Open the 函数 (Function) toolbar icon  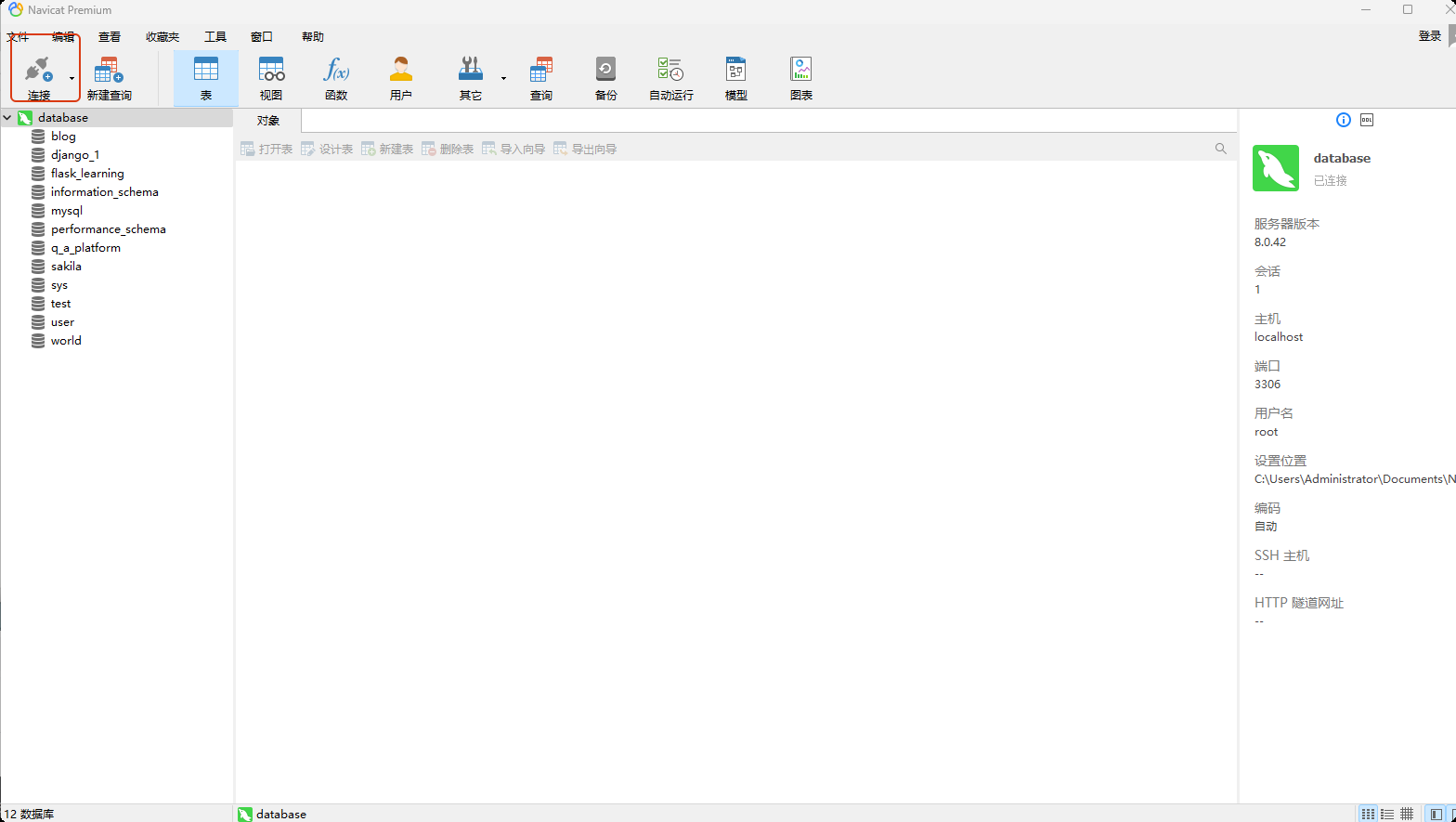pos(336,78)
